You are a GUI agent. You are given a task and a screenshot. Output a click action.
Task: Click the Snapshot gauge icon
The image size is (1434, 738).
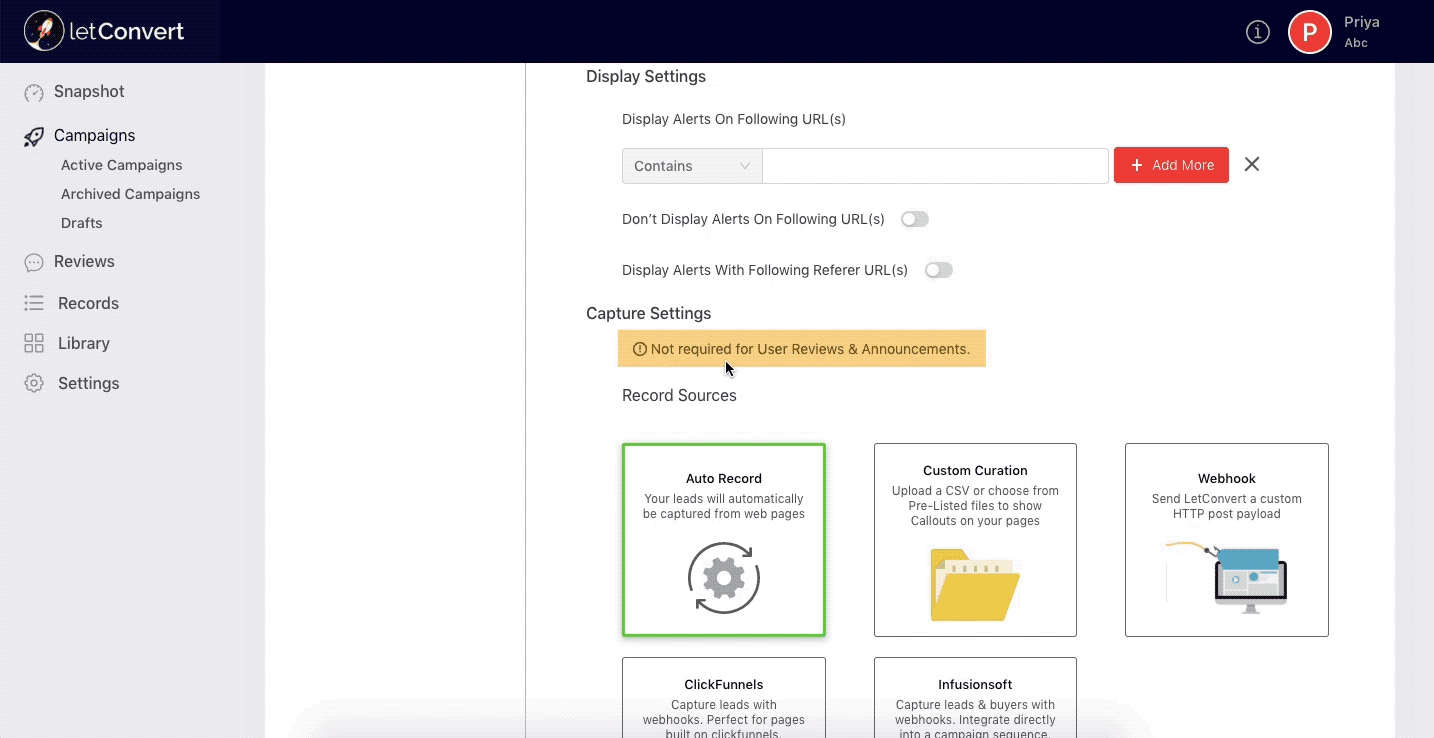(x=34, y=92)
